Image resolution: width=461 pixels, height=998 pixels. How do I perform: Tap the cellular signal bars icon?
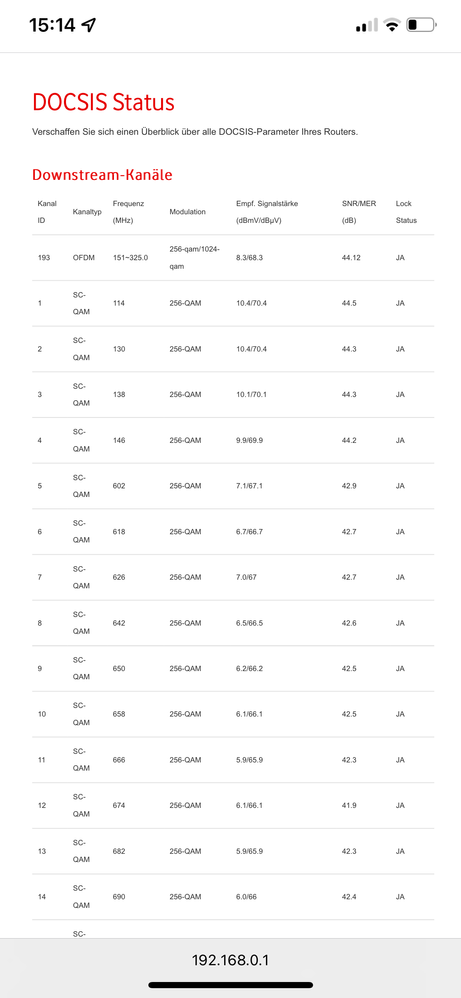tap(367, 25)
